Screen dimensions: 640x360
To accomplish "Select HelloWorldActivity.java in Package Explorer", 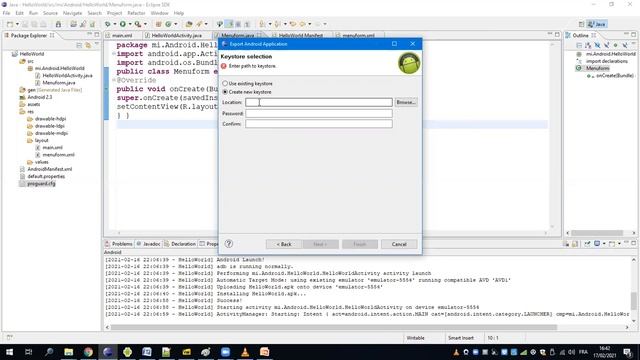I will [67, 76].
